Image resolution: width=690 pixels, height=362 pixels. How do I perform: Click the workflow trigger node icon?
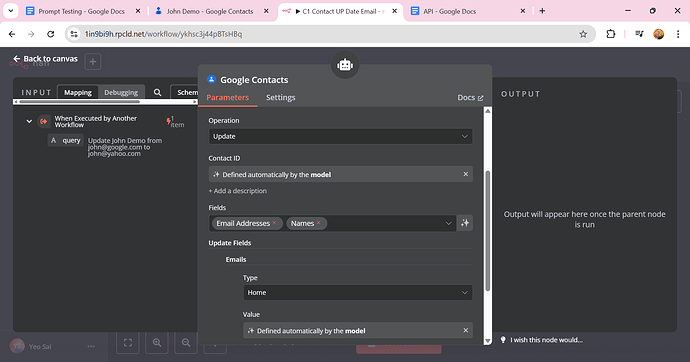[x=44, y=121]
